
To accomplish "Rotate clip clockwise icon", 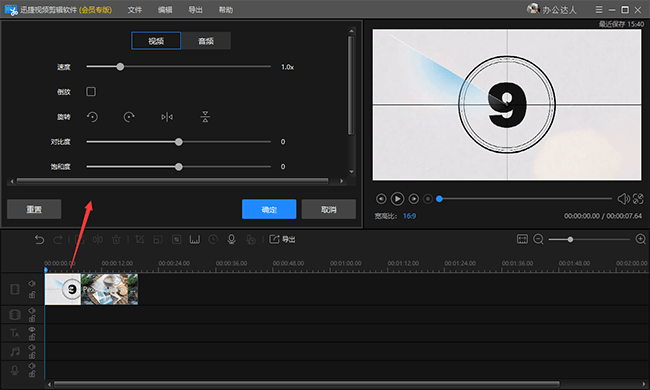I will click(129, 117).
